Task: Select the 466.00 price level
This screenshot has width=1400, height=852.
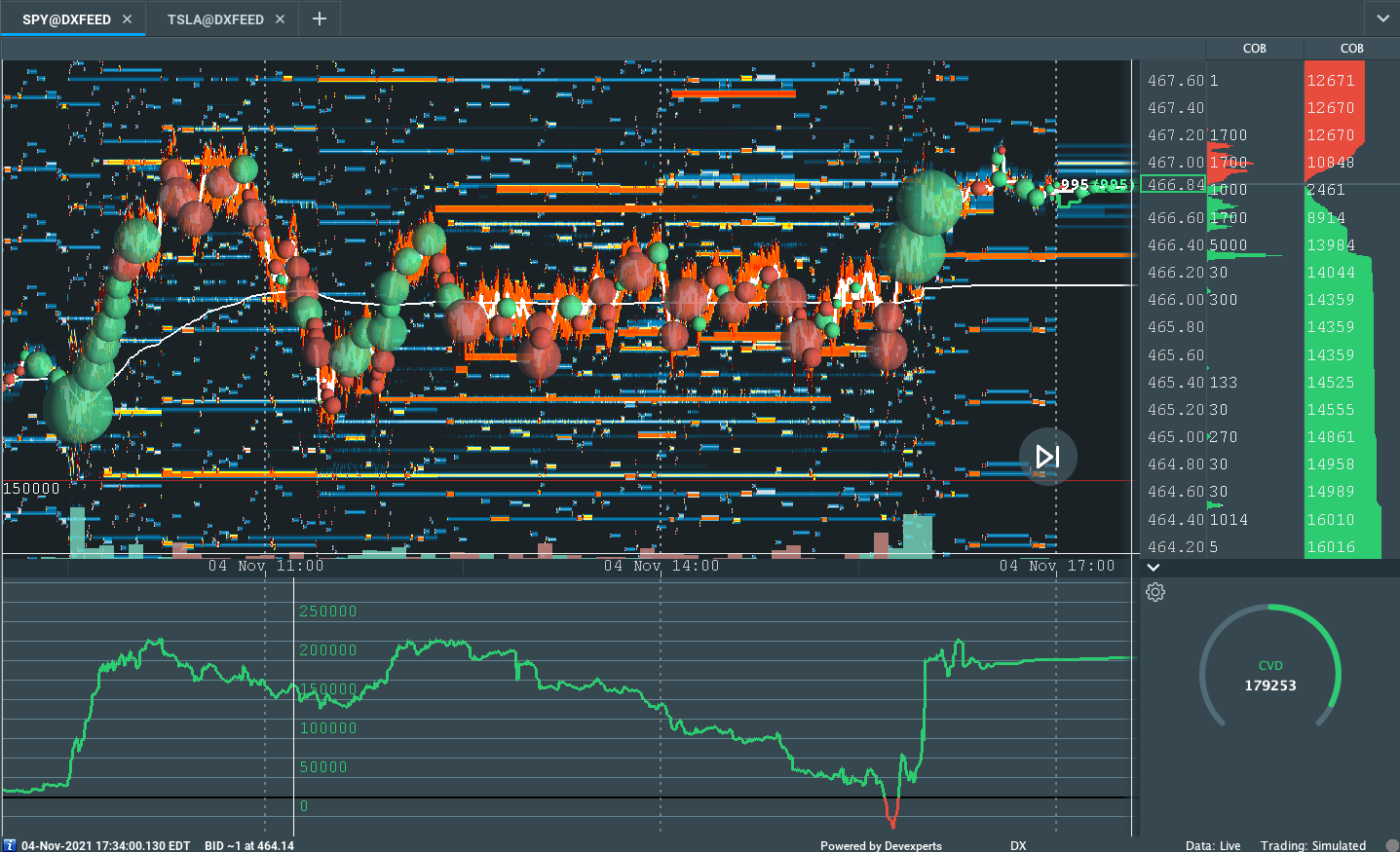Action: coord(1175,300)
